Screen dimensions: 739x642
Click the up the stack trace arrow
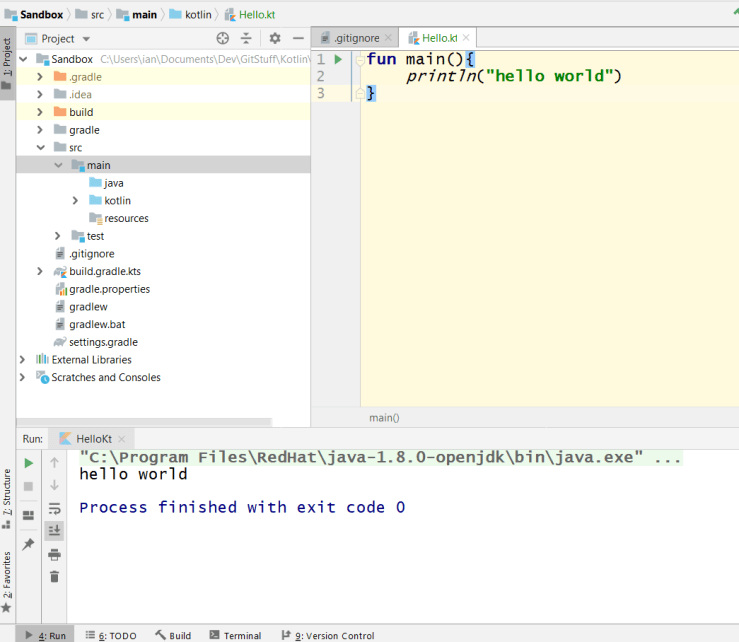pos(54,463)
